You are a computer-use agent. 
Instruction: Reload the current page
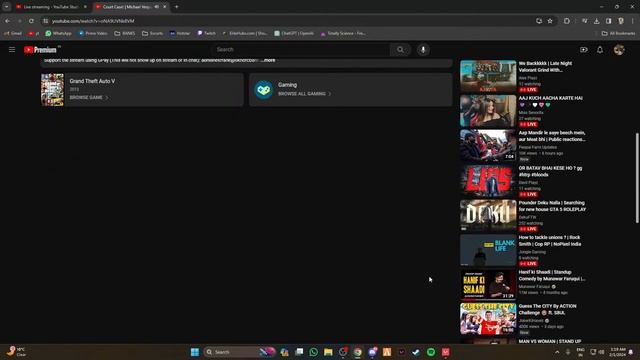click(x=31, y=21)
